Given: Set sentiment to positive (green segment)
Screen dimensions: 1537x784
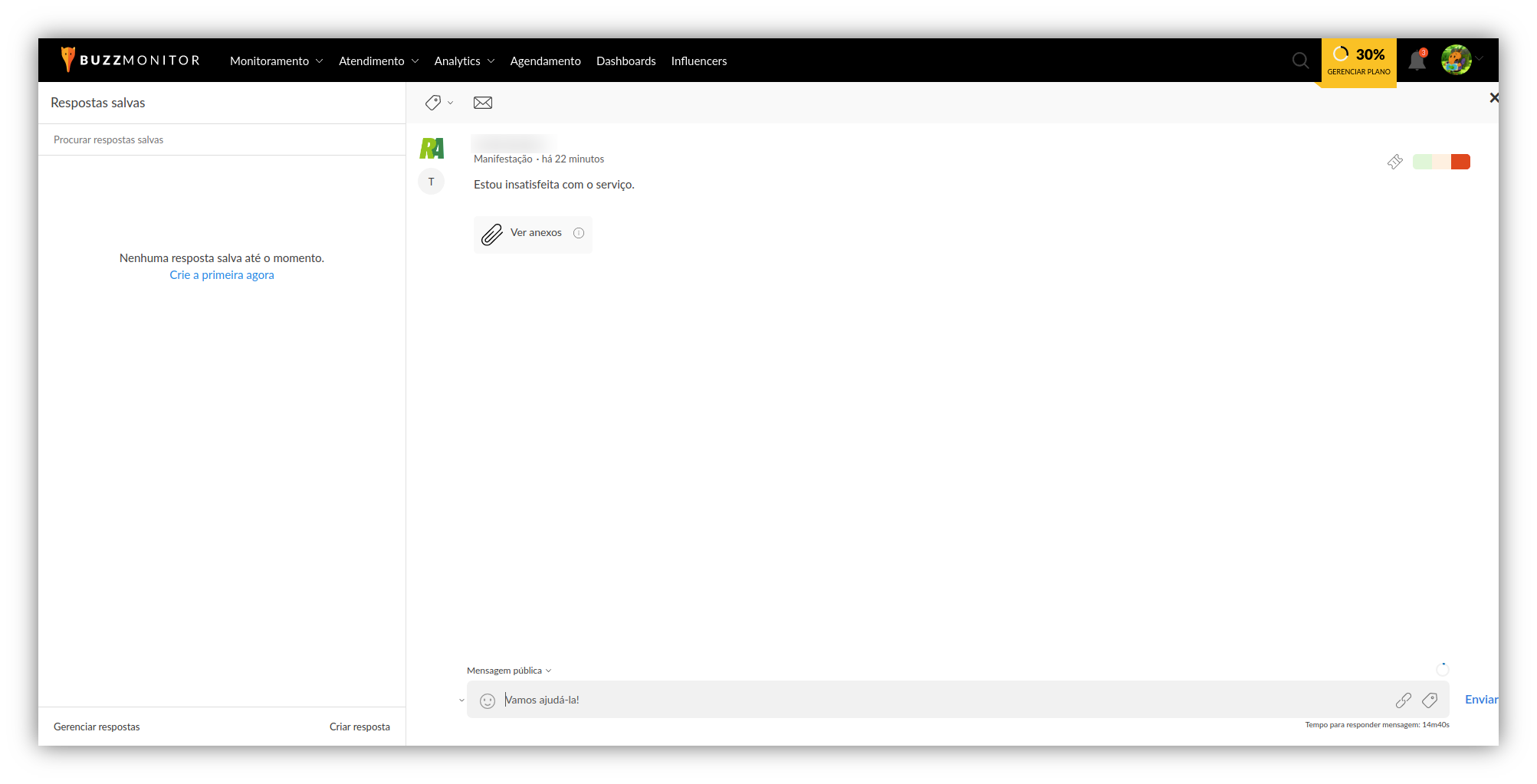Looking at the screenshot, I should pyautogui.click(x=1422, y=162).
